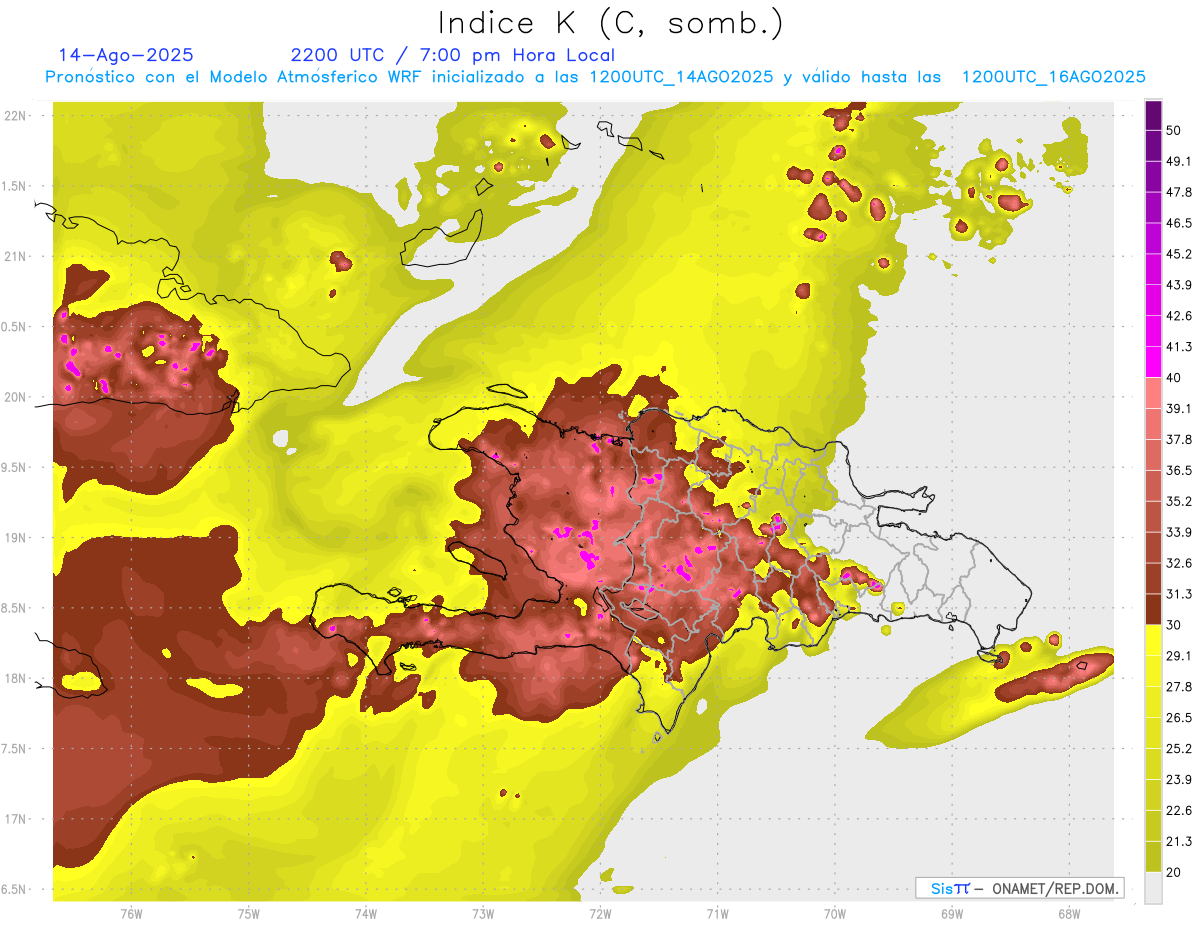Screen dimensions: 1200x927
Task: Click the colorbar value '21.3'
Action: tap(1179, 842)
